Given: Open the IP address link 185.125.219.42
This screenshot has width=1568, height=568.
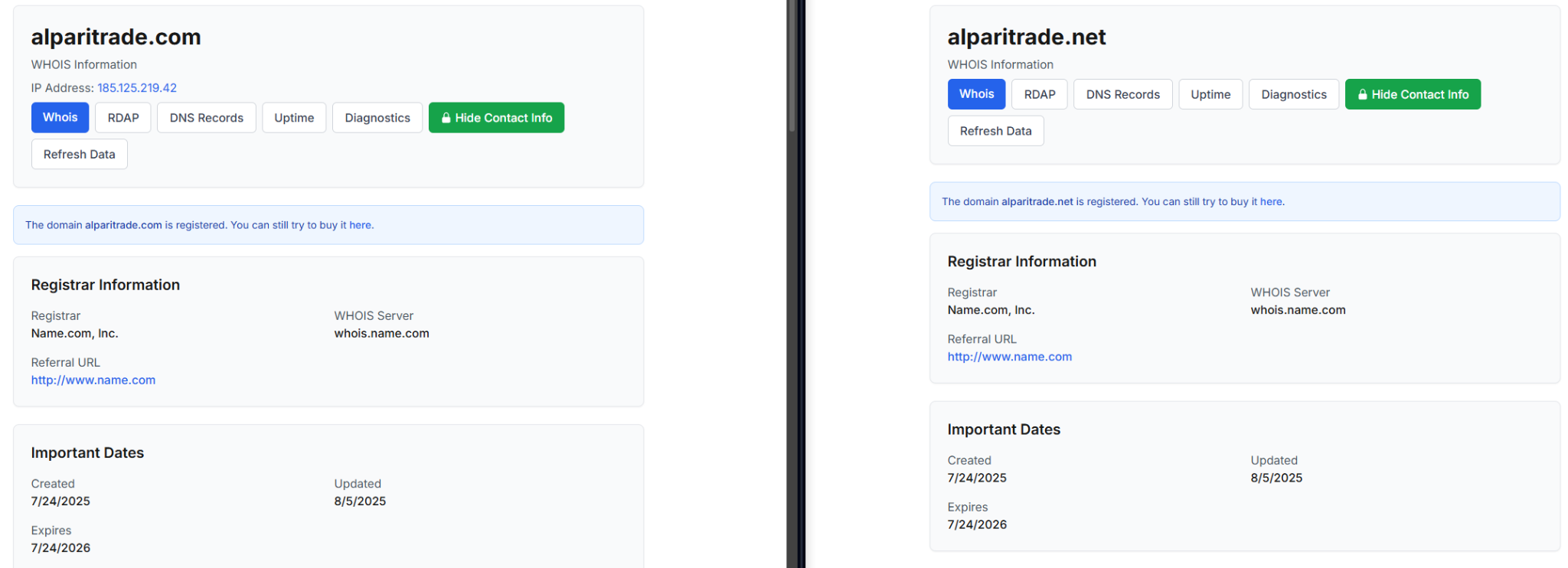Looking at the screenshot, I should (x=136, y=88).
